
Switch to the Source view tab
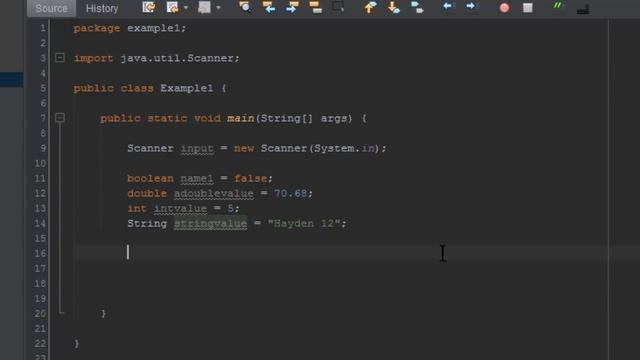pos(51,8)
